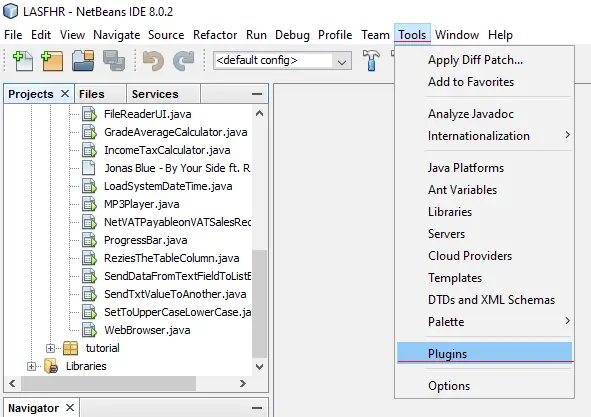The image size is (591, 417).
Task: Close the Projects tab
Action: pos(65,93)
